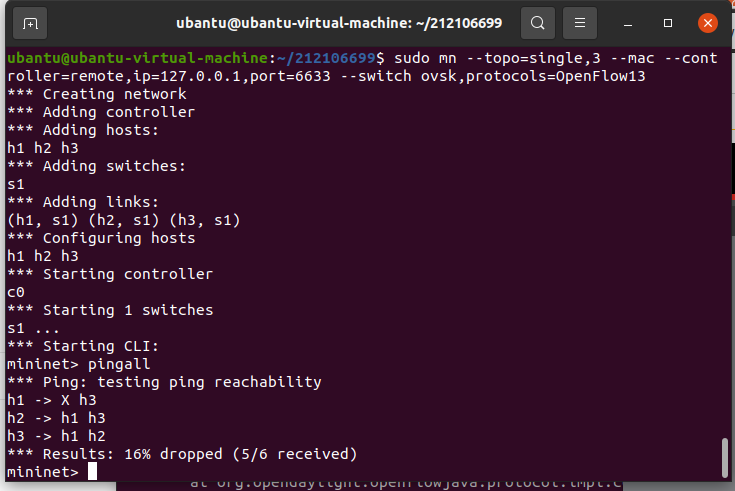Click the 'sudo mn --topo=single,3' command text
The width and height of the screenshot is (735, 491).
pyautogui.click(x=497, y=58)
